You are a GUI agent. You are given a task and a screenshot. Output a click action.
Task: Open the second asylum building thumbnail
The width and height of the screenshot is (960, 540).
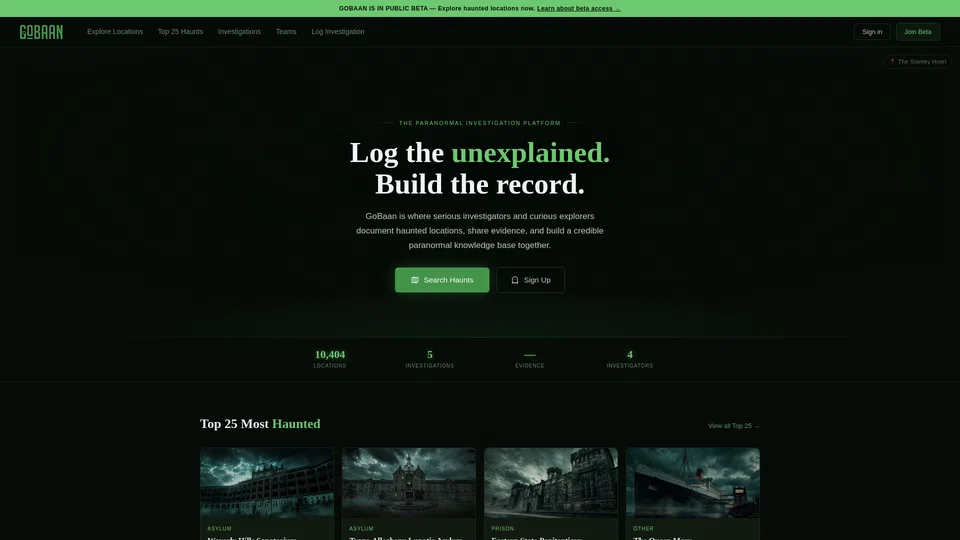(x=409, y=482)
